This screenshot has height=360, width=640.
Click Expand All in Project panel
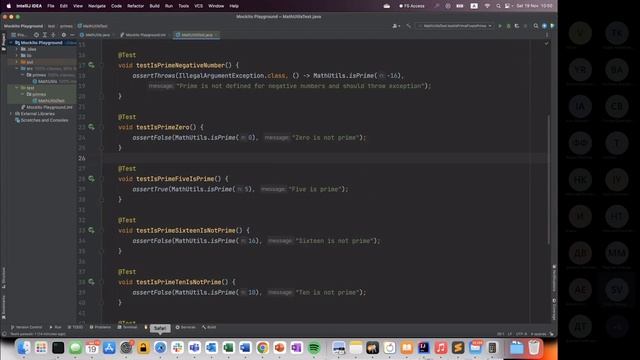click(x=45, y=35)
